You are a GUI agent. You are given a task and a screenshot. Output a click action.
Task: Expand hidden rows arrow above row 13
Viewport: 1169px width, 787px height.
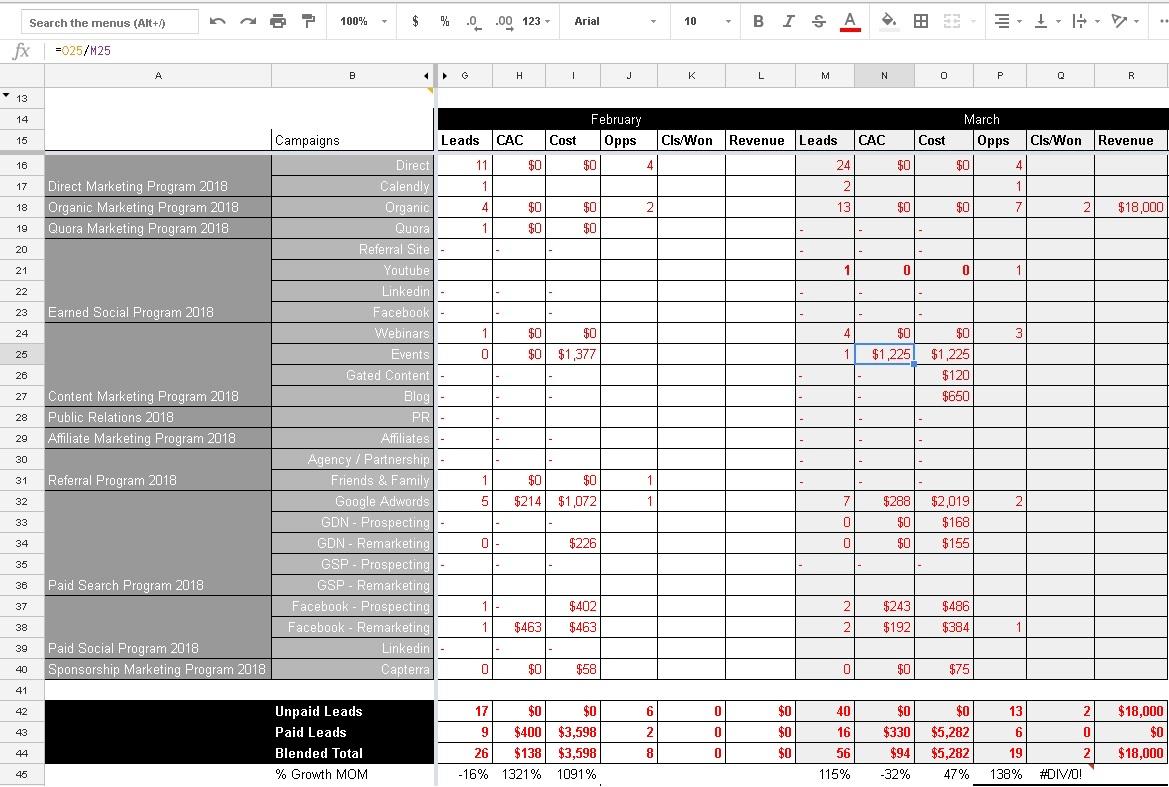[6, 95]
